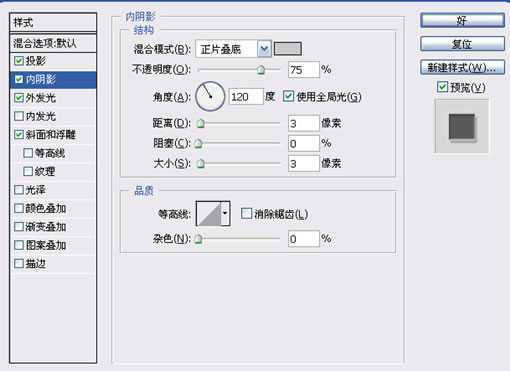Click the 大小 size value field

click(304, 164)
